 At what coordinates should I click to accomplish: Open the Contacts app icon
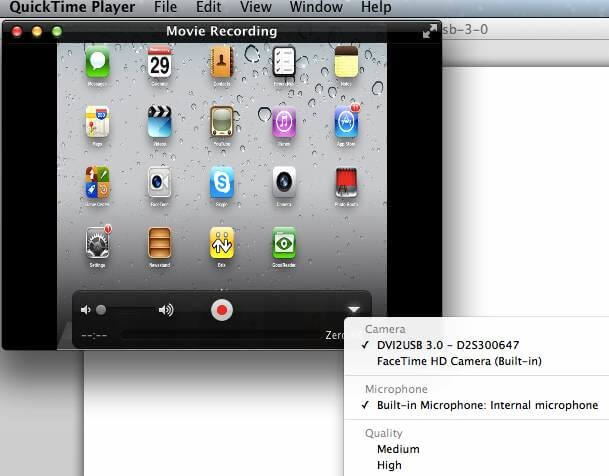[222, 62]
